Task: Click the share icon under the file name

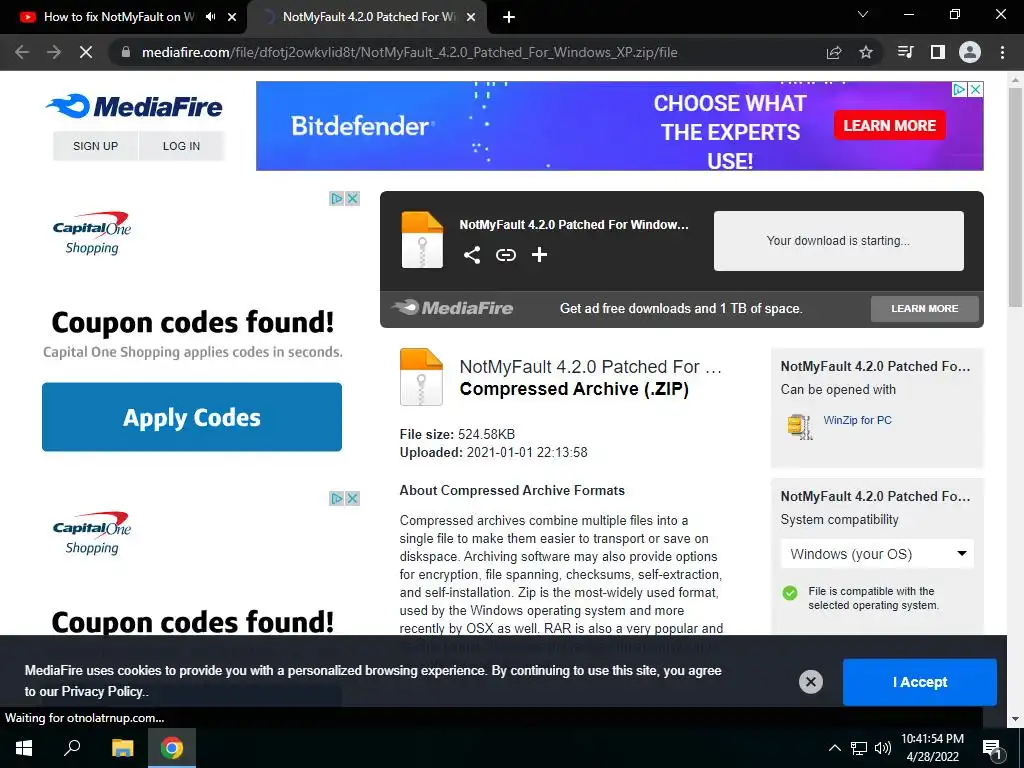Action: pos(472,255)
